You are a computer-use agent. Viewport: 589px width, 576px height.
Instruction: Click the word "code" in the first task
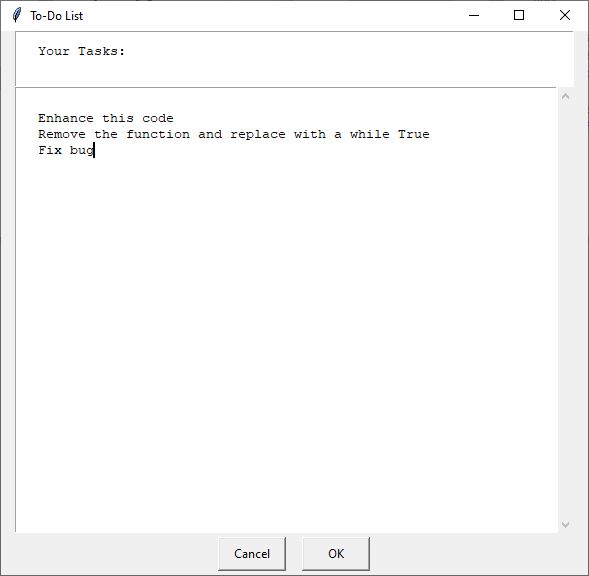(158, 118)
